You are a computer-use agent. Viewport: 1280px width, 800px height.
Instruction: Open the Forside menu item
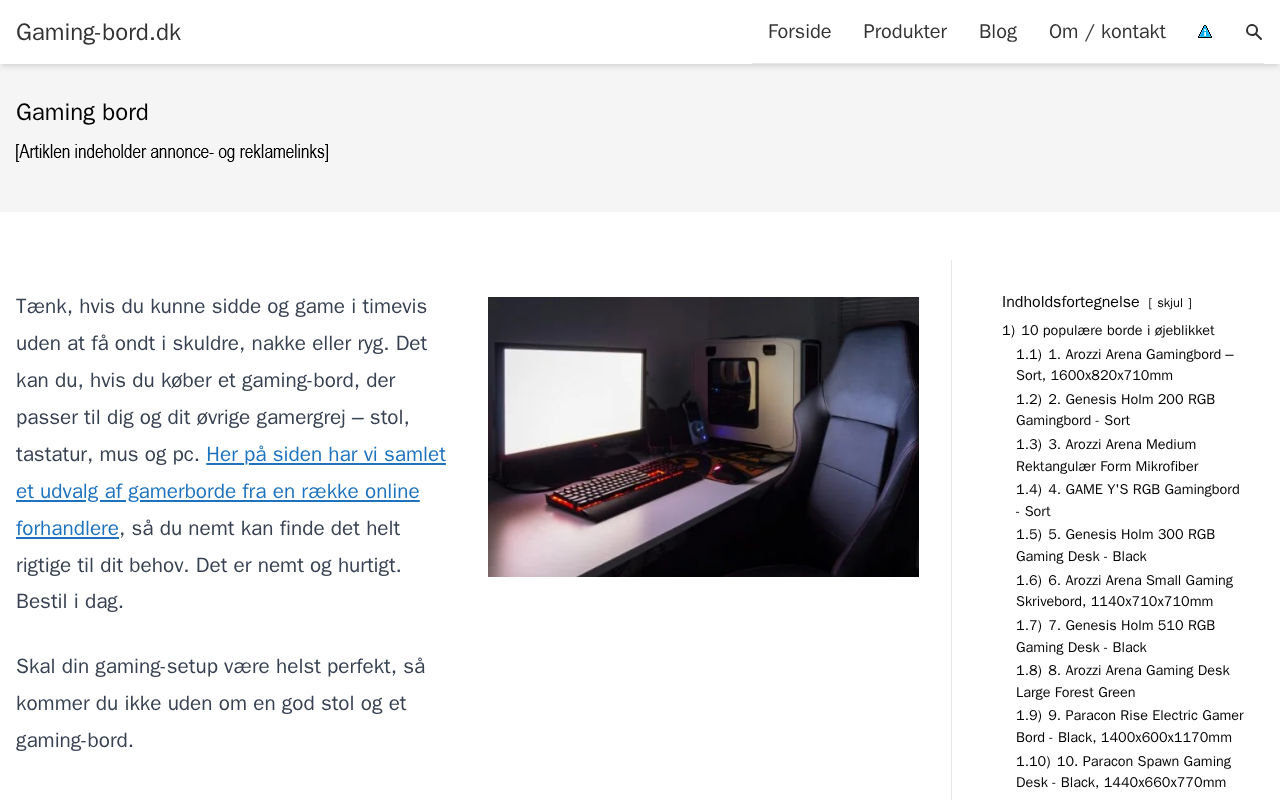point(799,32)
